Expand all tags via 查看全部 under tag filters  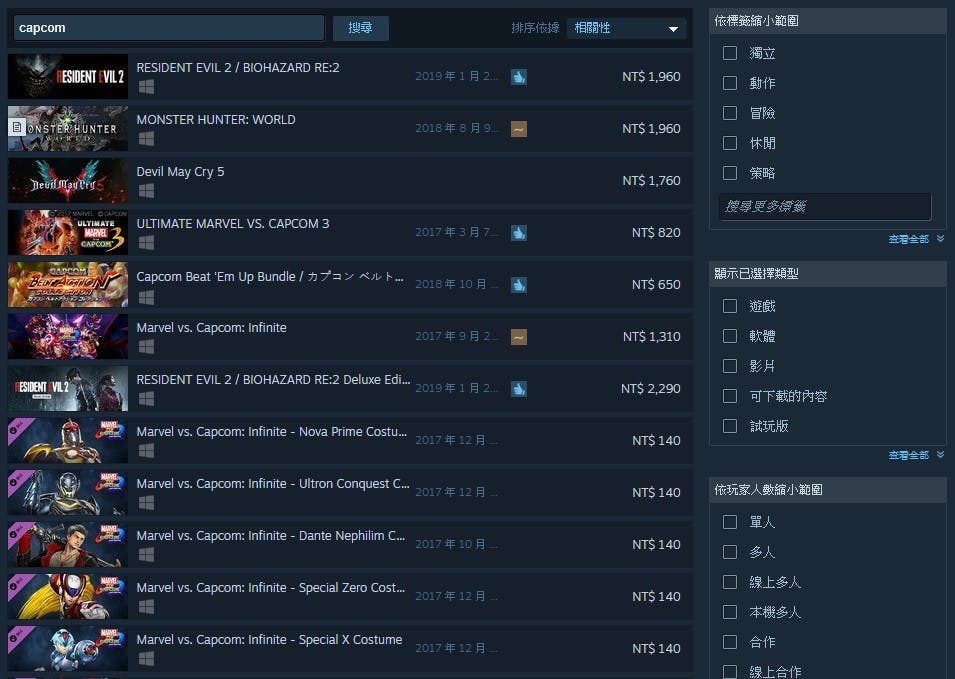pyautogui.click(x=916, y=239)
